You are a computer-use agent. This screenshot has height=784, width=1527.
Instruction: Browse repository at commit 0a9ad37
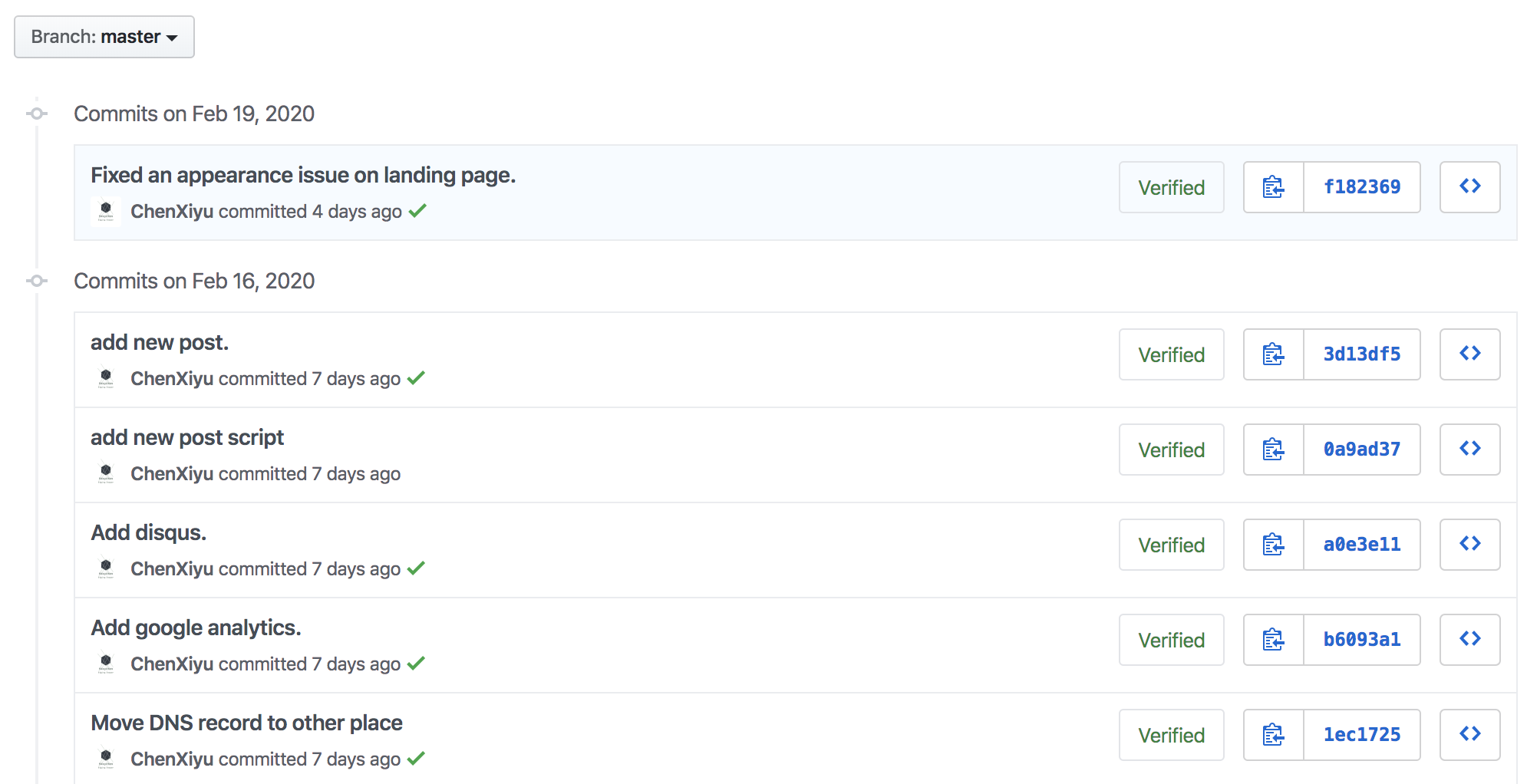pos(1470,450)
